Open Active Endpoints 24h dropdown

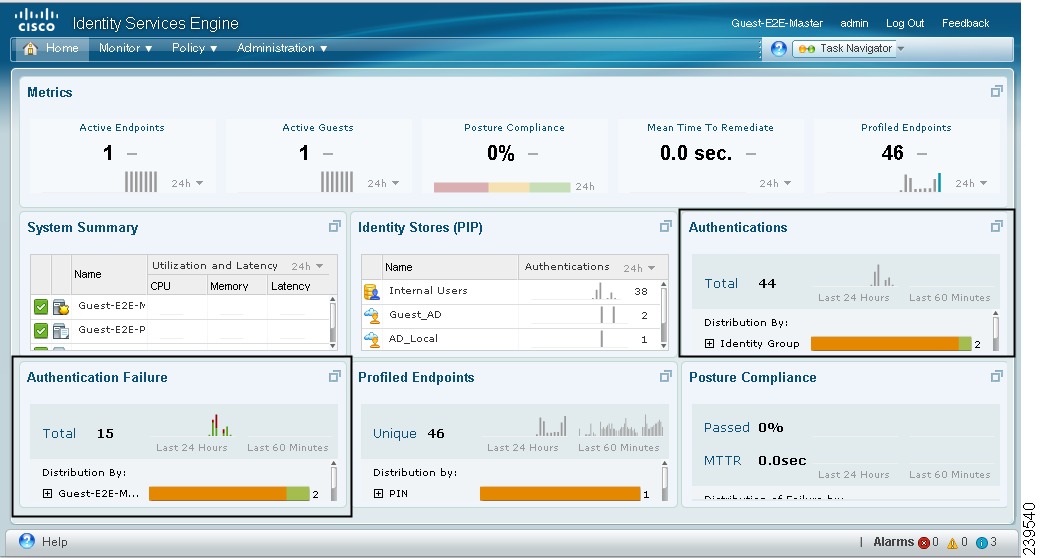187,183
